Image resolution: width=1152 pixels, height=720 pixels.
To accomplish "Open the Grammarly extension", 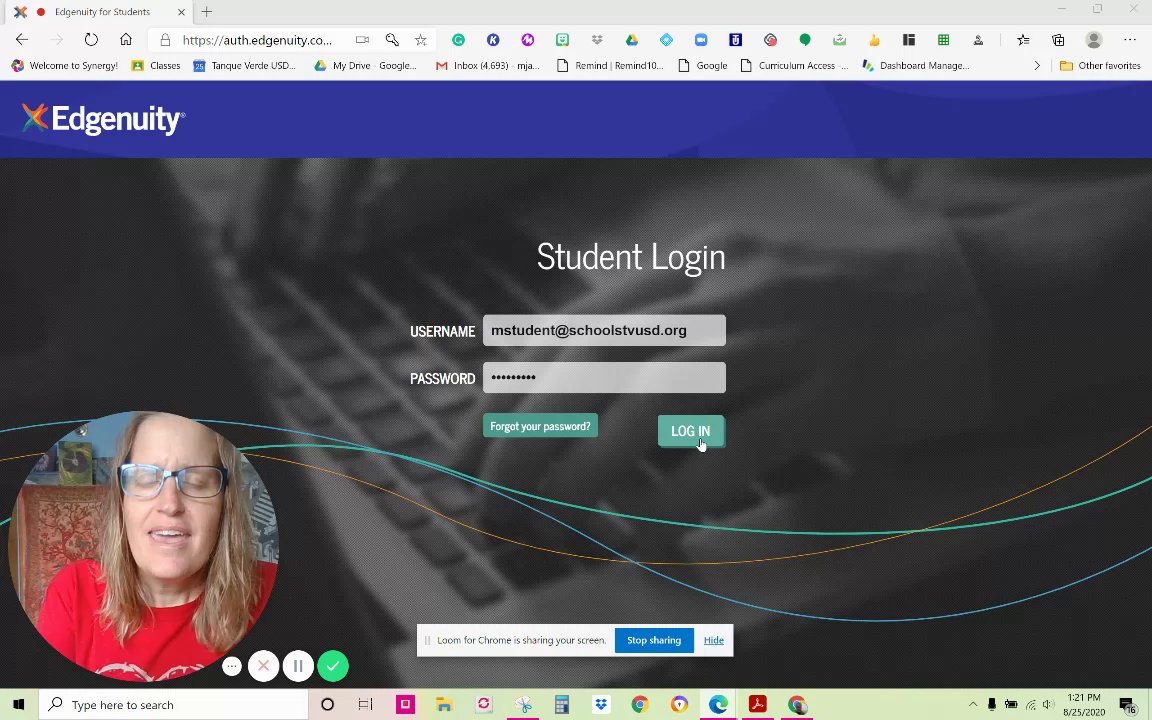I will click(458, 40).
